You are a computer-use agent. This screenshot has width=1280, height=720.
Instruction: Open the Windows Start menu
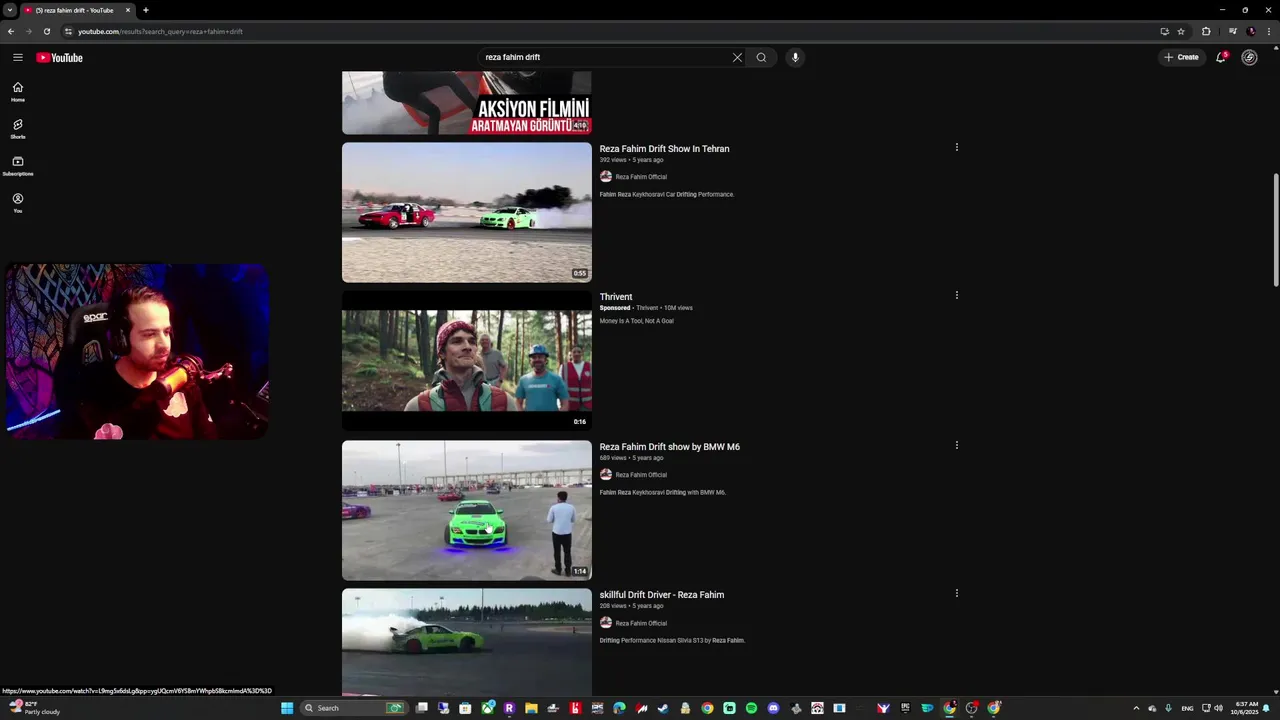tap(287, 708)
